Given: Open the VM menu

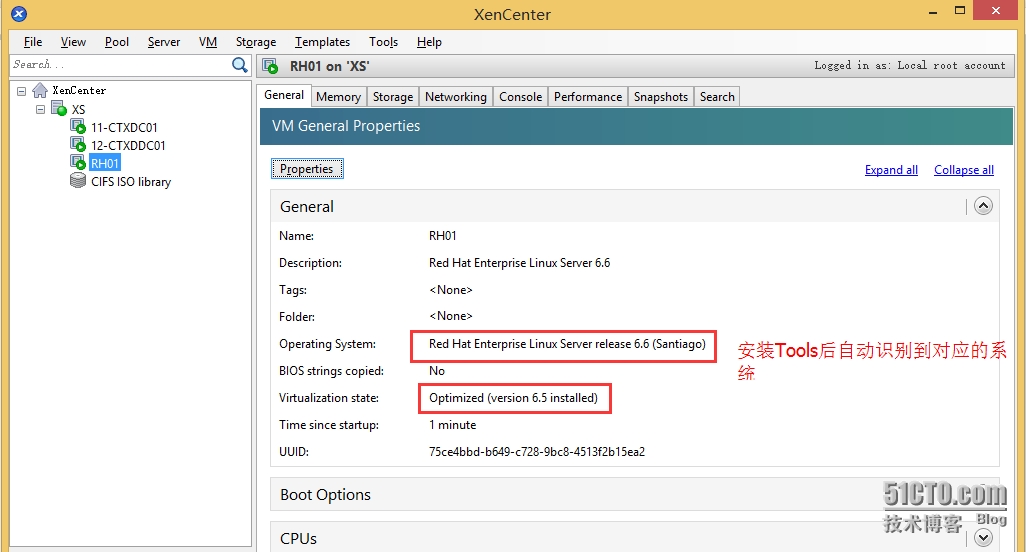Looking at the screenshot, I should pyautogui.click(x=208, y=42).
